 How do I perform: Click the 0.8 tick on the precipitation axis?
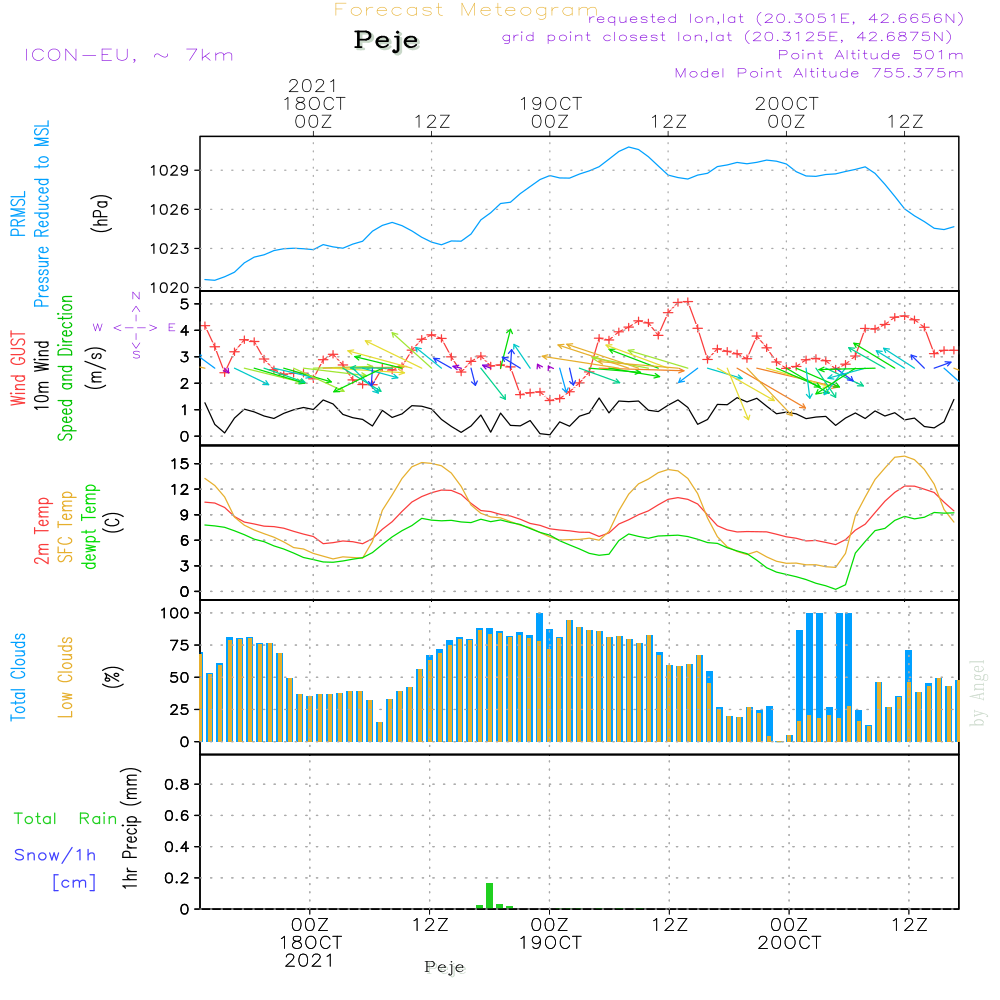[x=177, y=784]
